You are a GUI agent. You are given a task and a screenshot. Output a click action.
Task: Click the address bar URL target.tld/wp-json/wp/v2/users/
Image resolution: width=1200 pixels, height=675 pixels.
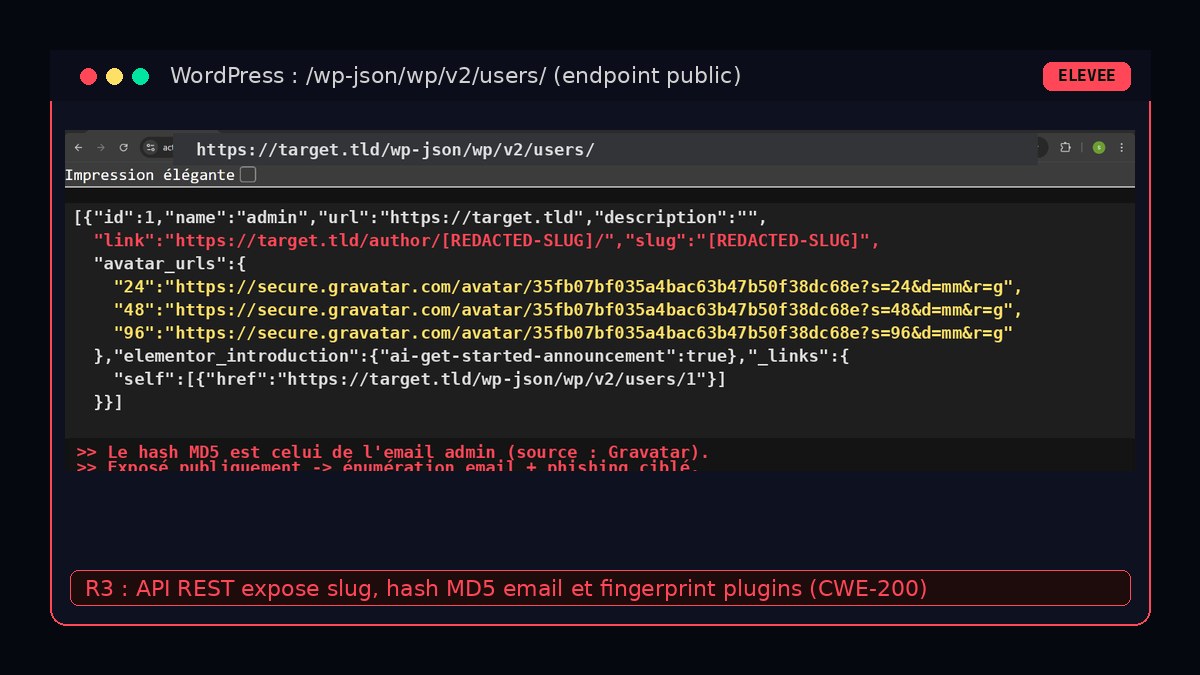point(395,150)
